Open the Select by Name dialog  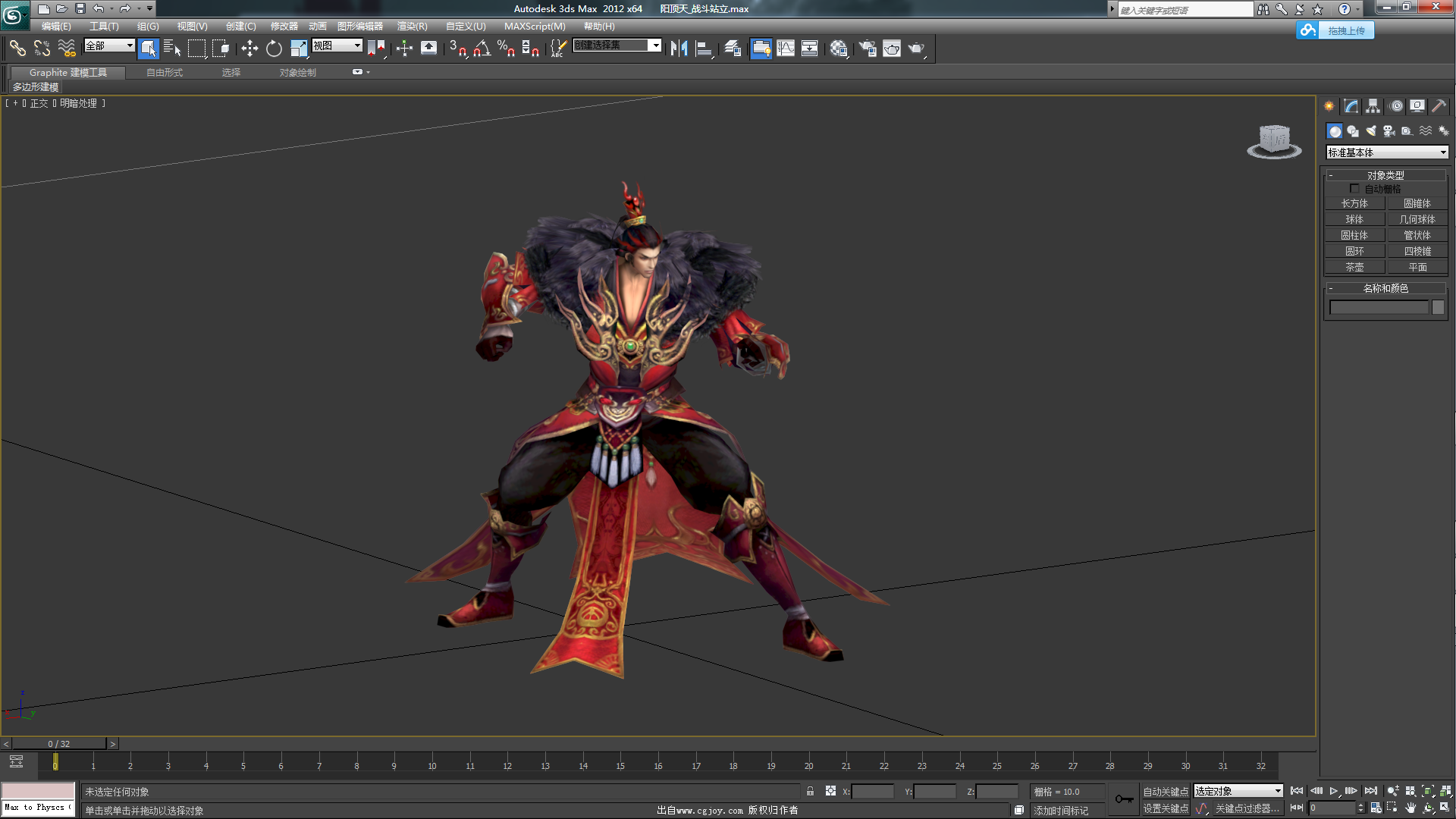coord(172,49)
